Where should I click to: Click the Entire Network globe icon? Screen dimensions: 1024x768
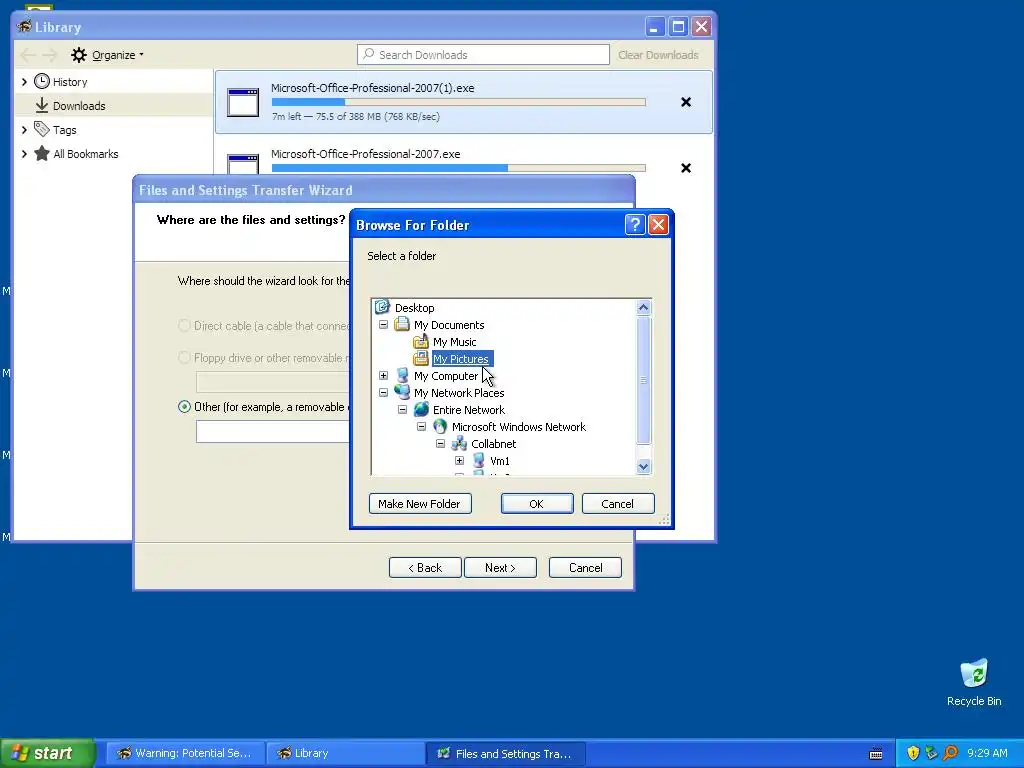421,409
